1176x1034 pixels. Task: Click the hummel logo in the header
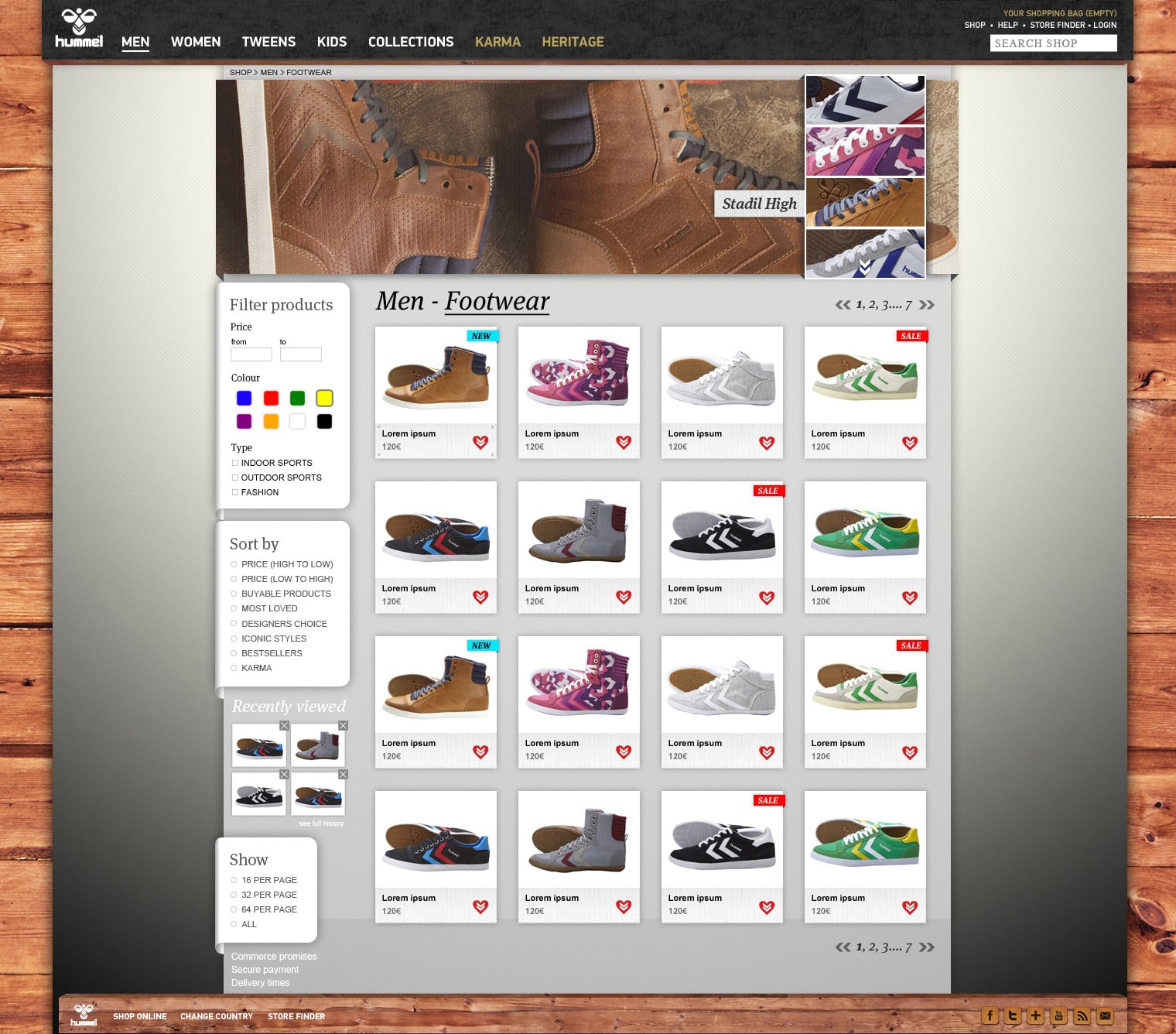[79, 29]
